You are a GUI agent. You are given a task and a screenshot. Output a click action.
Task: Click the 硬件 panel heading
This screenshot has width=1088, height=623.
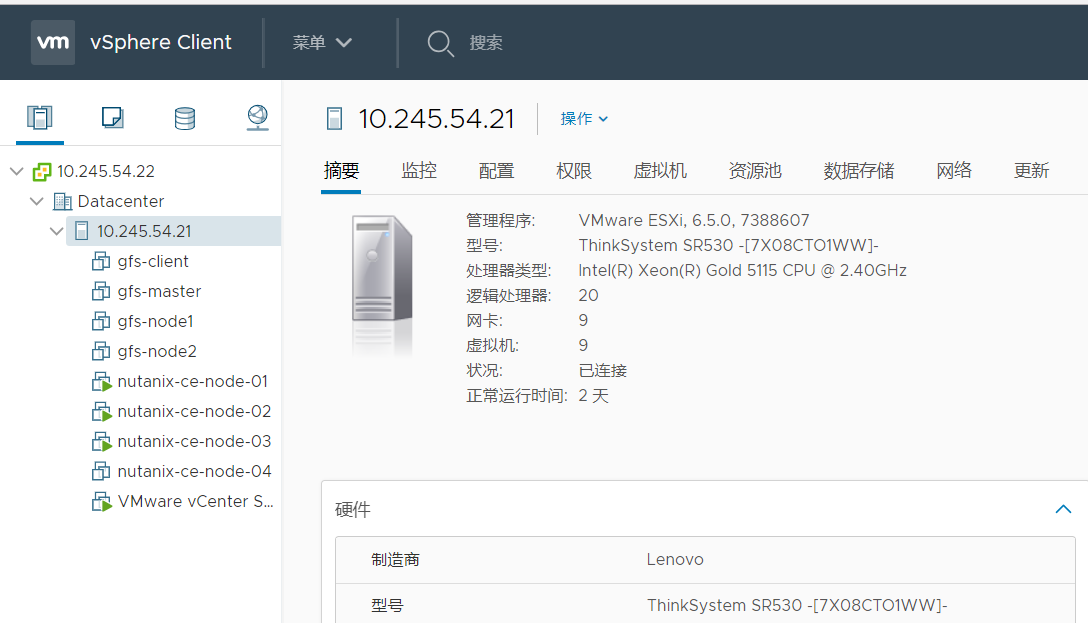(352, 510)
